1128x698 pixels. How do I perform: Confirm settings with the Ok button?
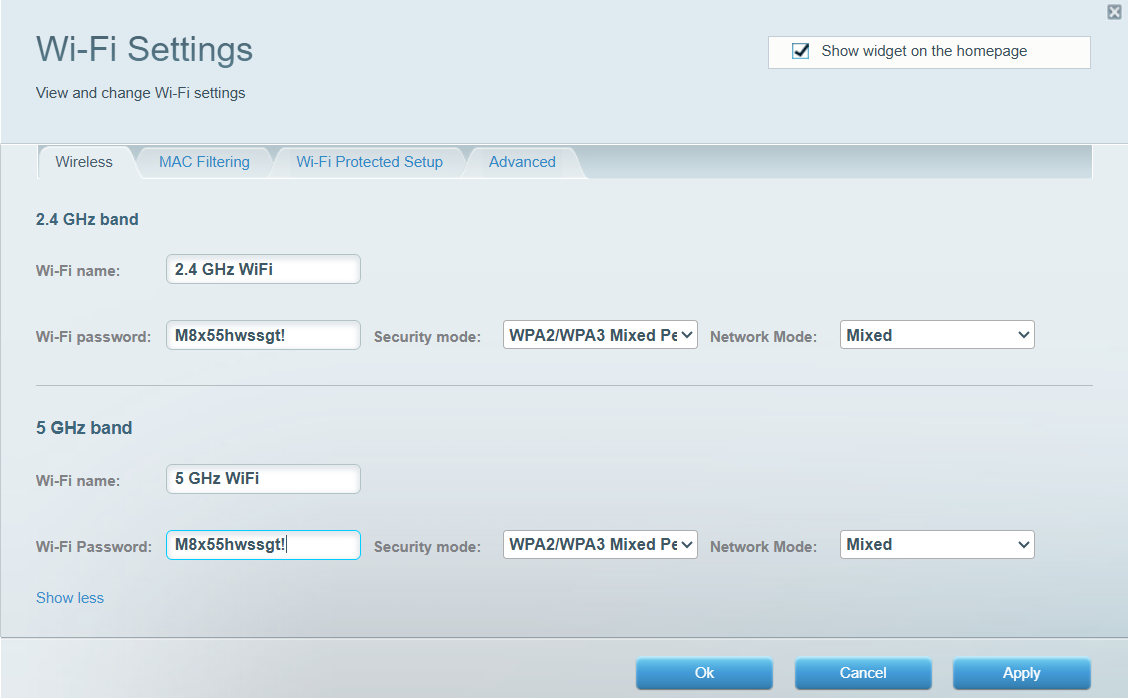coord(704,673)
